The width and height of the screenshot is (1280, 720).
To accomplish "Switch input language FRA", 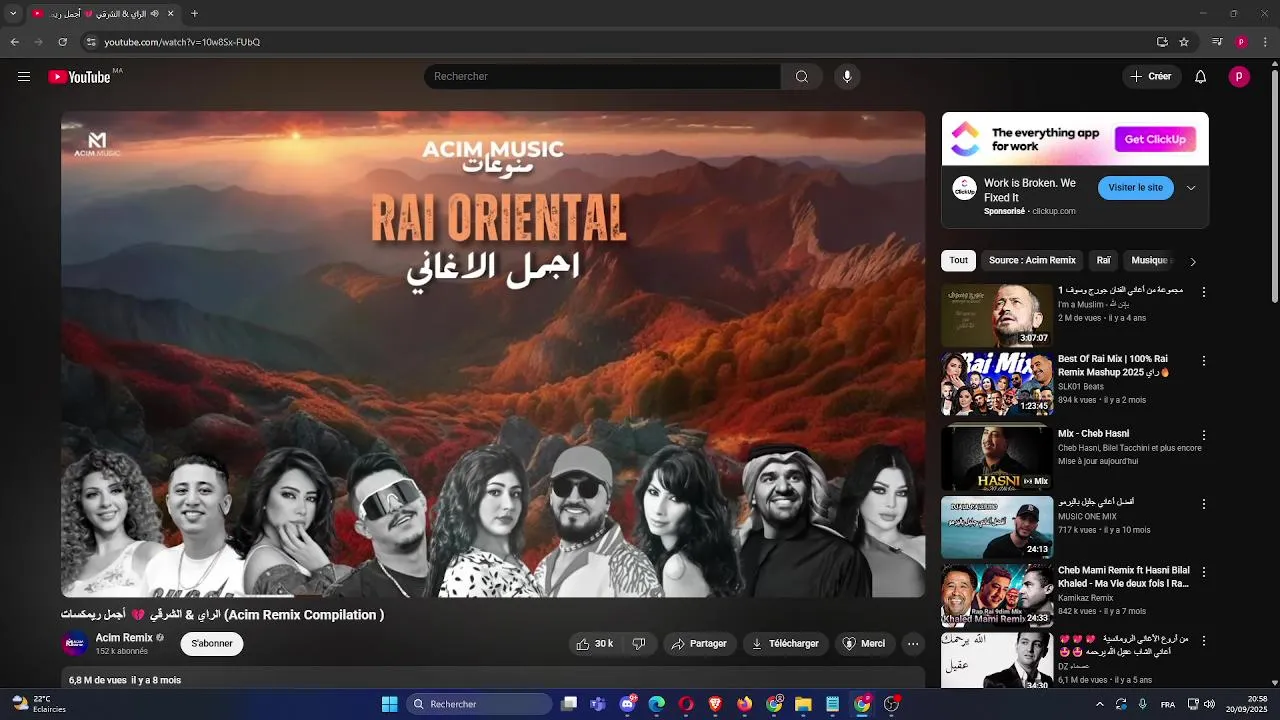I will (1168, 704).
